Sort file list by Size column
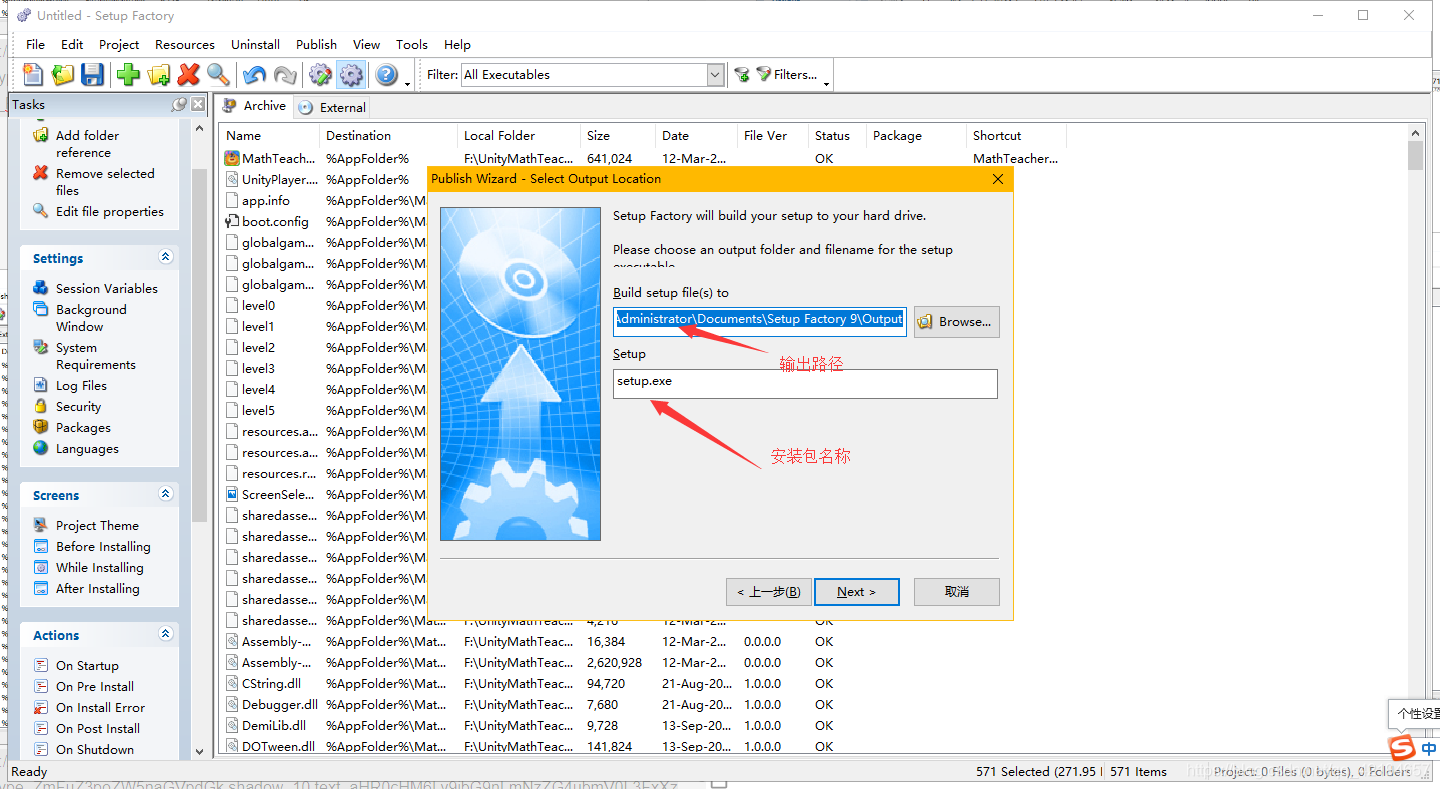Viewport: 1440px width, 789px height. tap(618, 135)
